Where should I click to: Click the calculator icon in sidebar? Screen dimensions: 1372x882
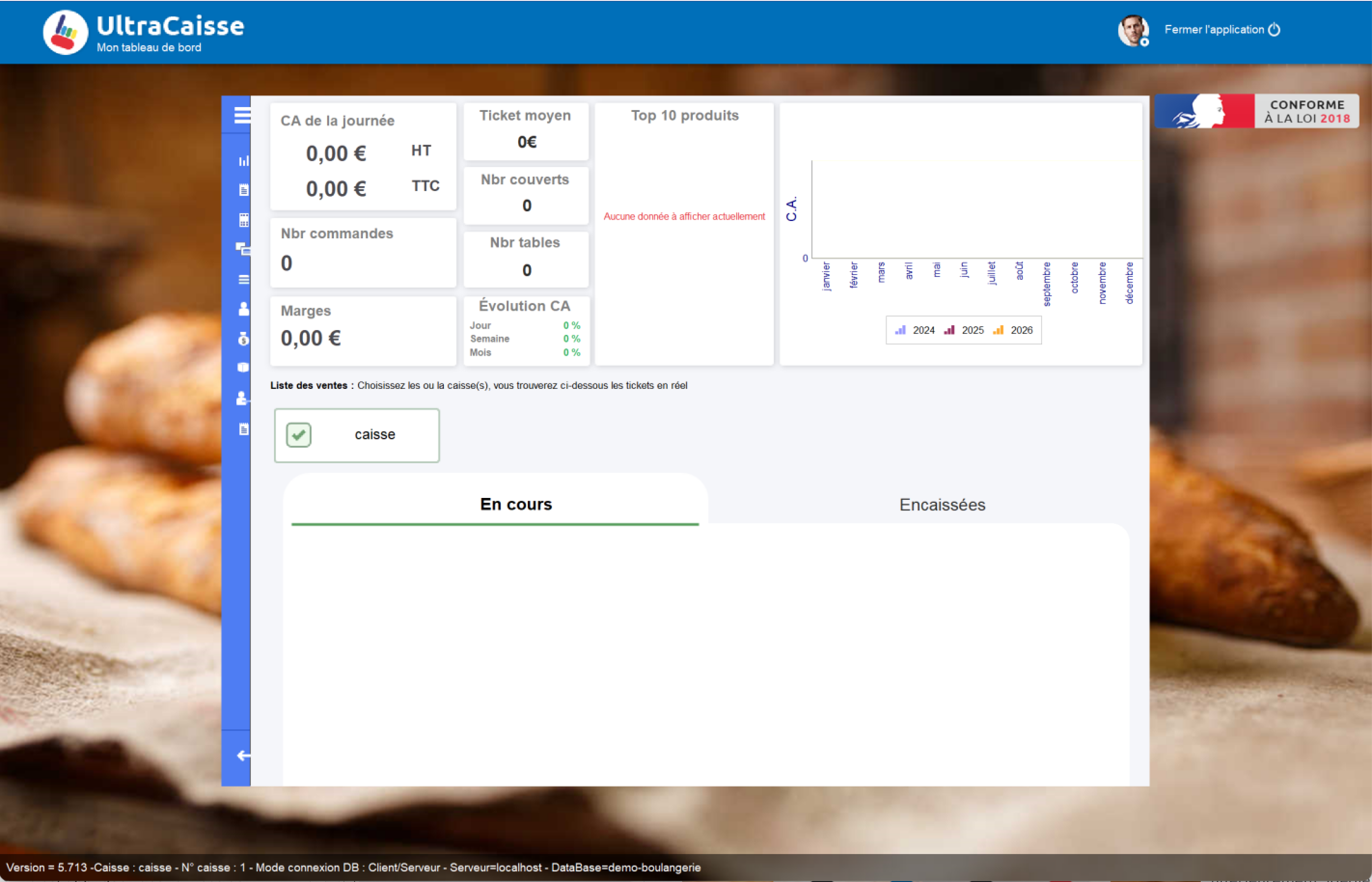coord(244,220)
